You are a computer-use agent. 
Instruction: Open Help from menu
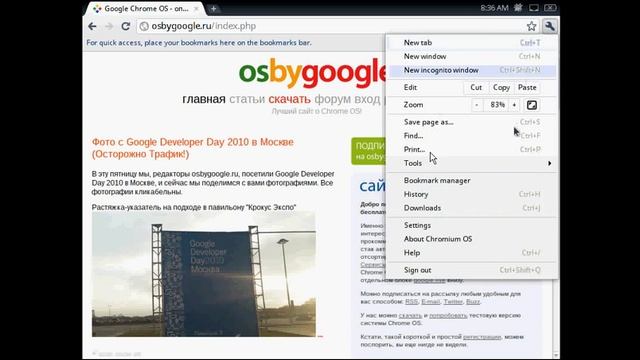tap(472, 253)
